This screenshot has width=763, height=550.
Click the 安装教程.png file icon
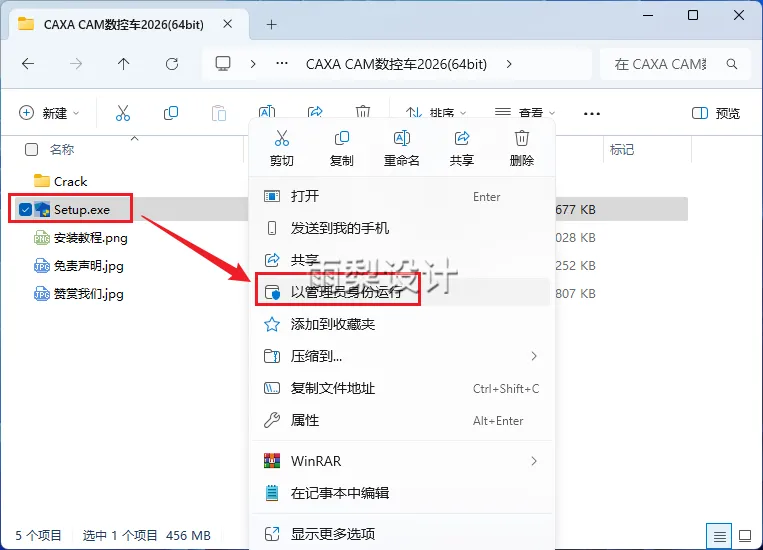click(x=42, y=238)
